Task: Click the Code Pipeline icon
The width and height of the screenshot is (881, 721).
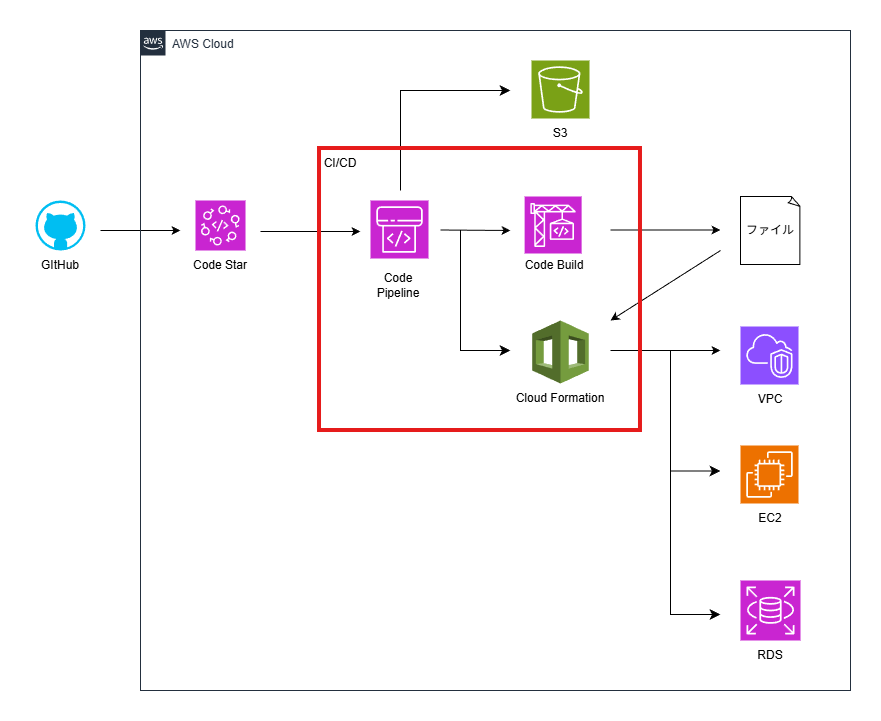Action: click(399, 230)
